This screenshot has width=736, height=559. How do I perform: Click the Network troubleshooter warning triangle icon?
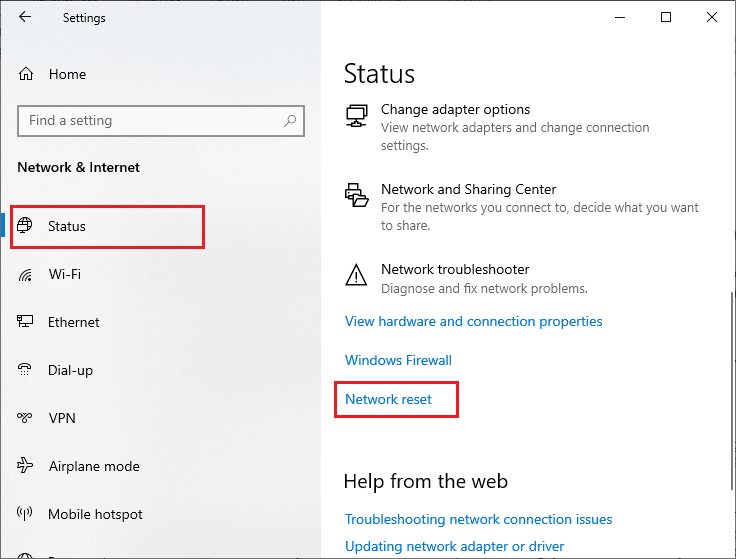click(356, 275)
